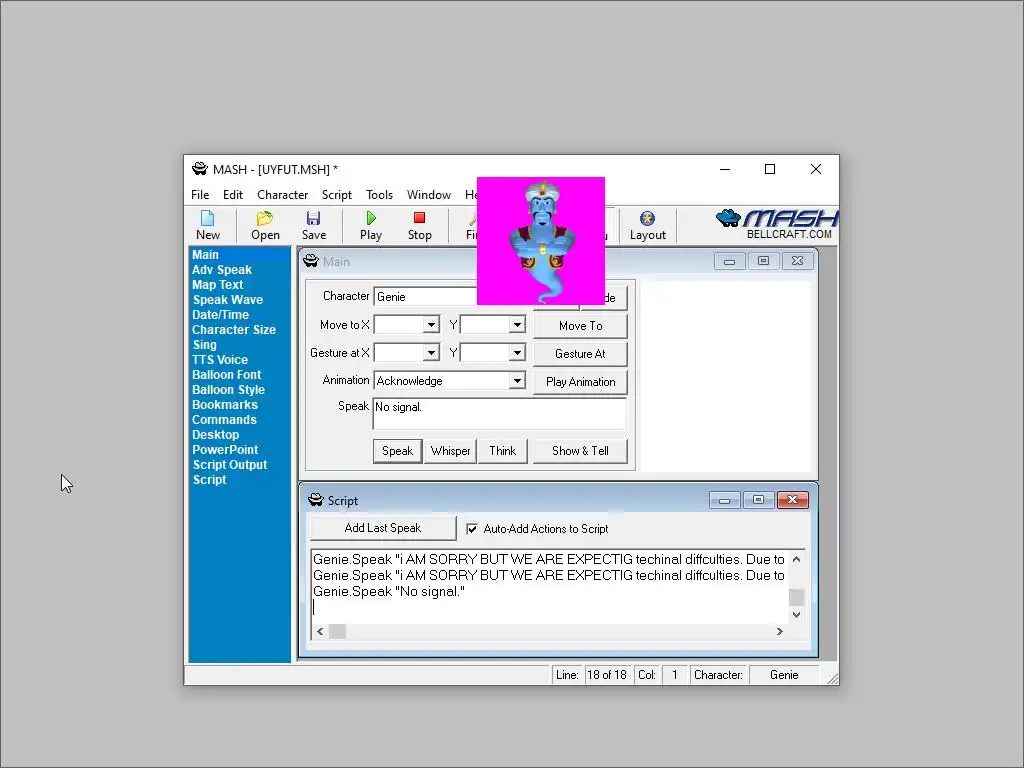Click the Genie character image
The width and height of the screenshot is (1024, 768).
tap(541, 240)
